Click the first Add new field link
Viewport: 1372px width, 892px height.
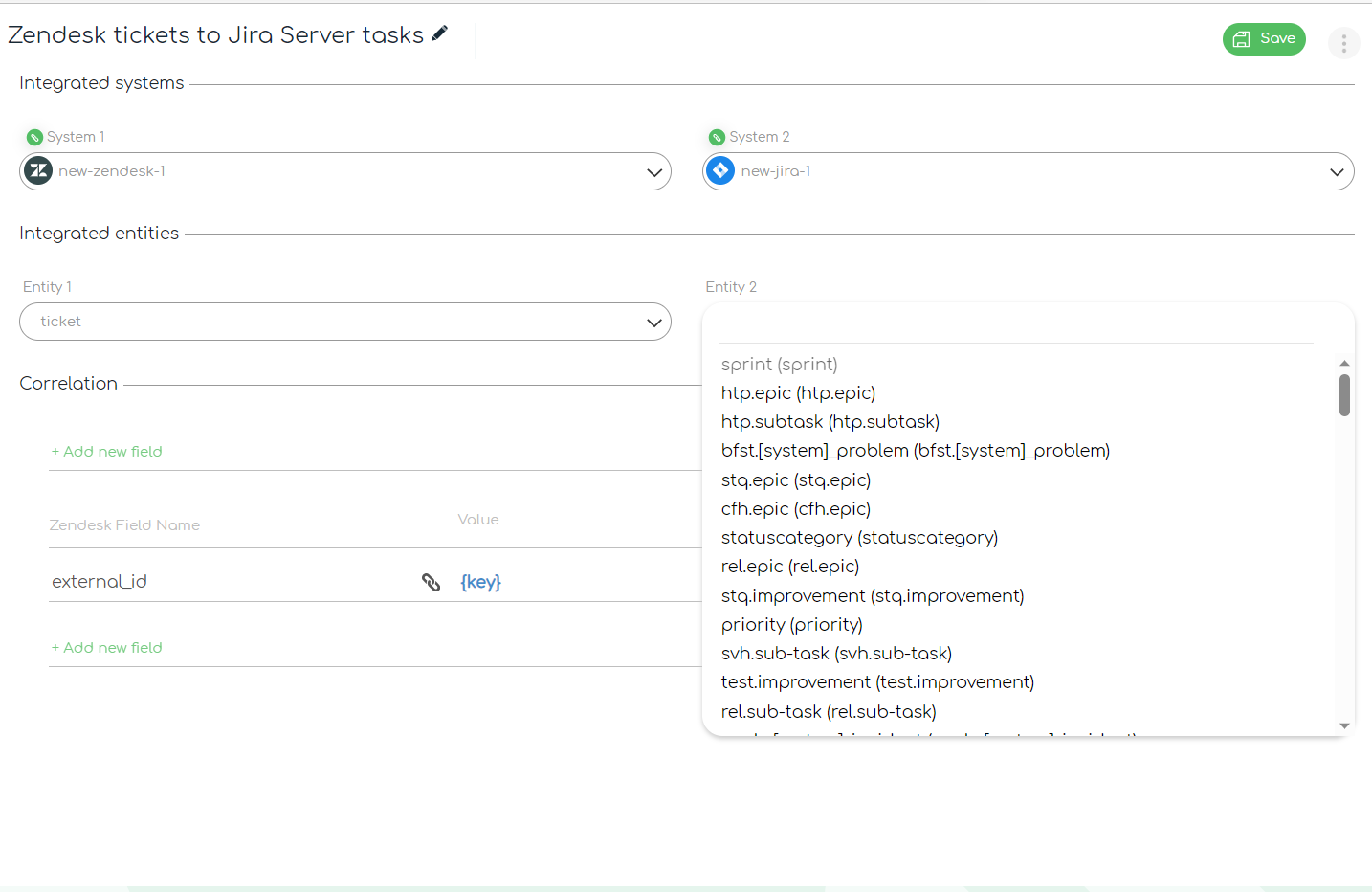point(107,452)
